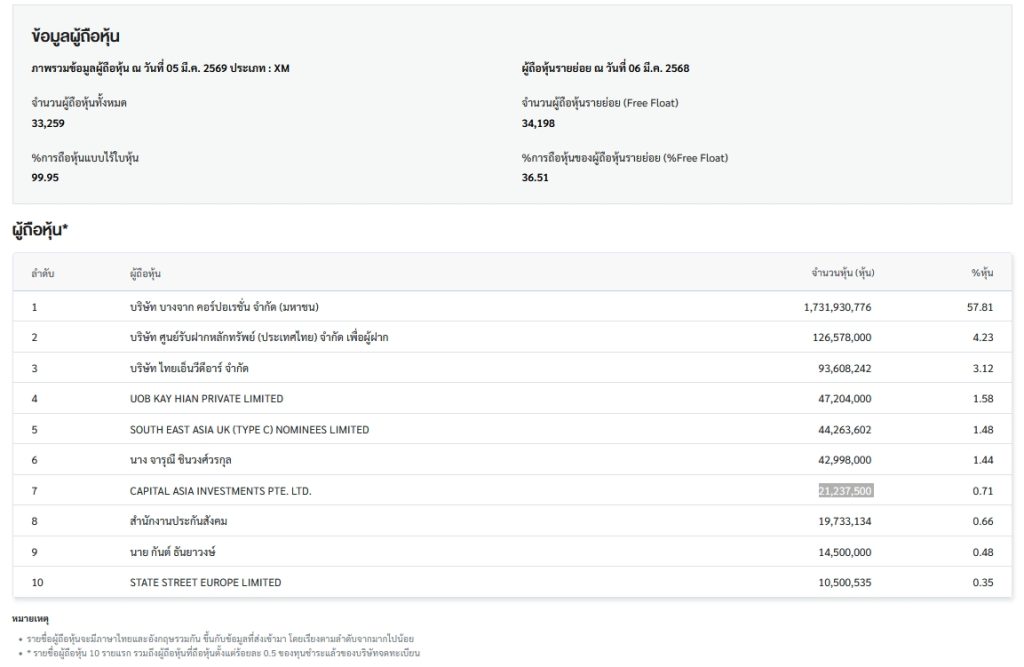Click CAPITAL ASIA INVESTMENTS PTE. LTD. name
The height and width of the screenshot is (667, 1024).
pos(227,491)
